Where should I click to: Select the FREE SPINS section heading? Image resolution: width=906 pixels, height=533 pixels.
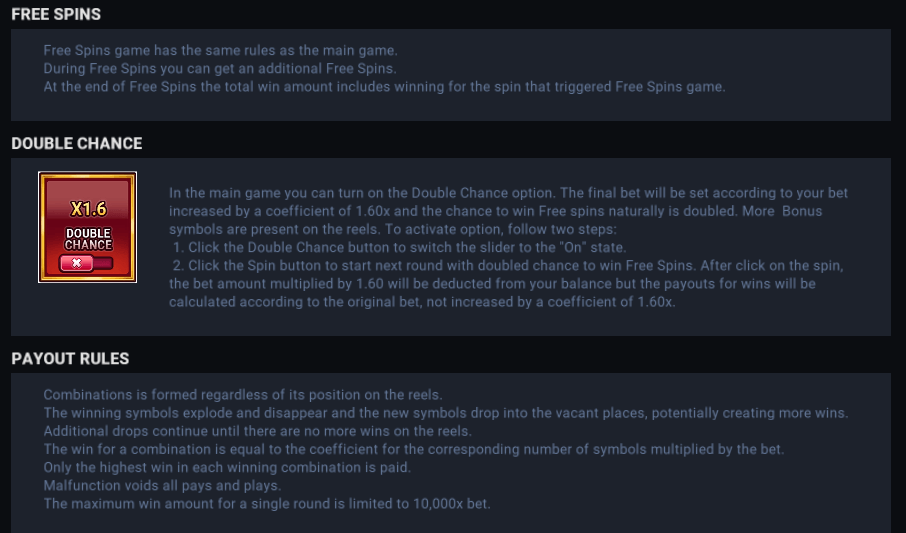56,15
